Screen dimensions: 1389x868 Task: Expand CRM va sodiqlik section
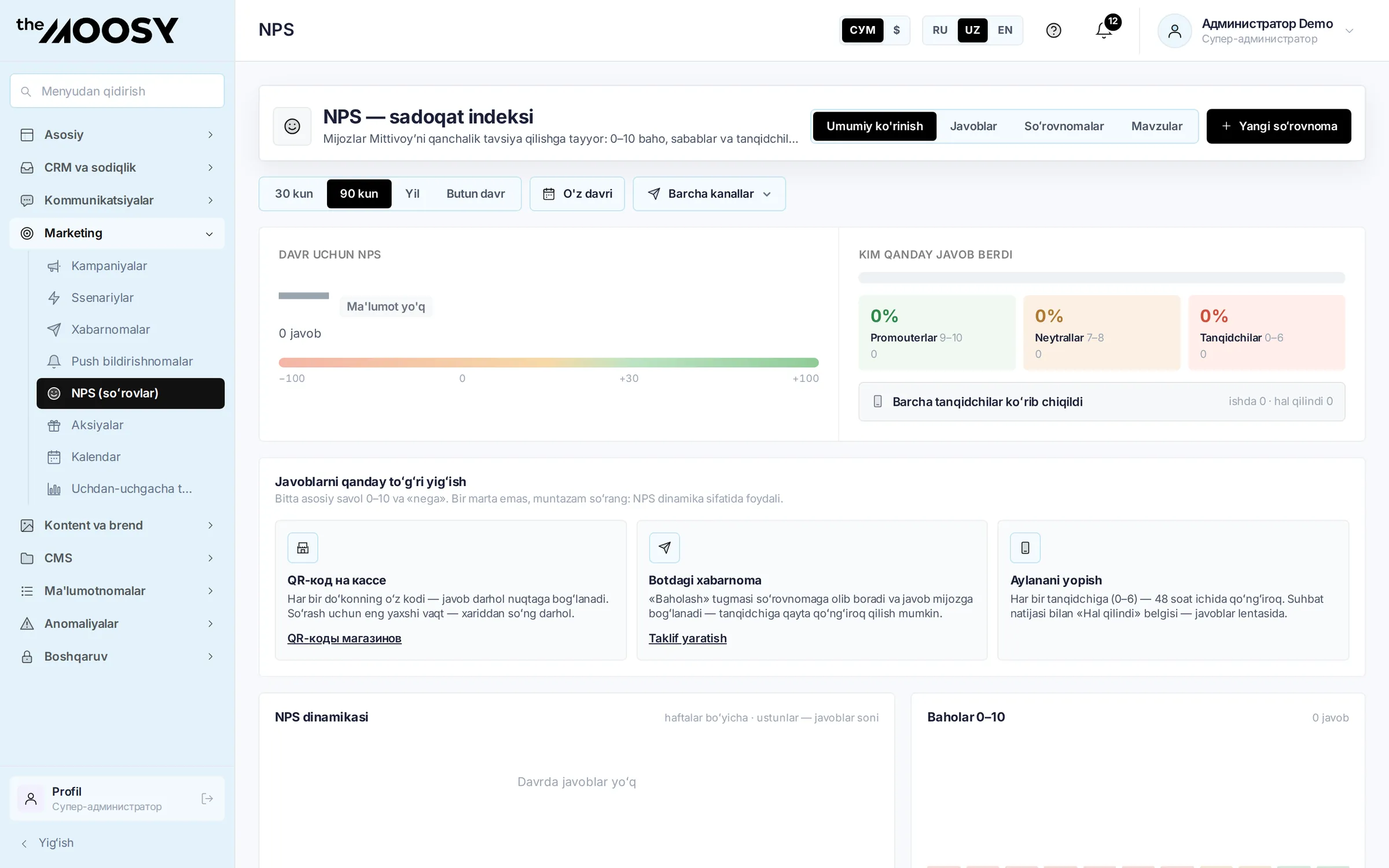point(117,167)
